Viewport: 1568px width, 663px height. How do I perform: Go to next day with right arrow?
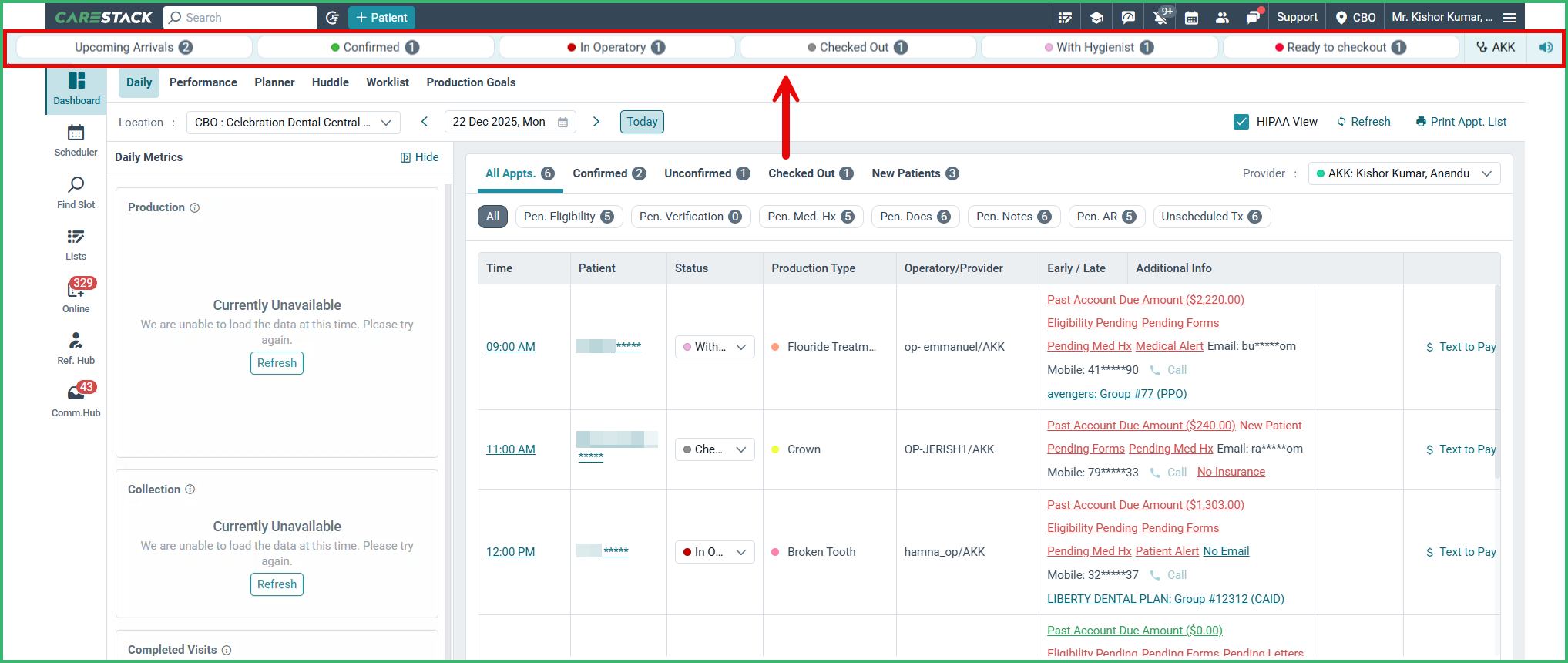pos(596,122)
